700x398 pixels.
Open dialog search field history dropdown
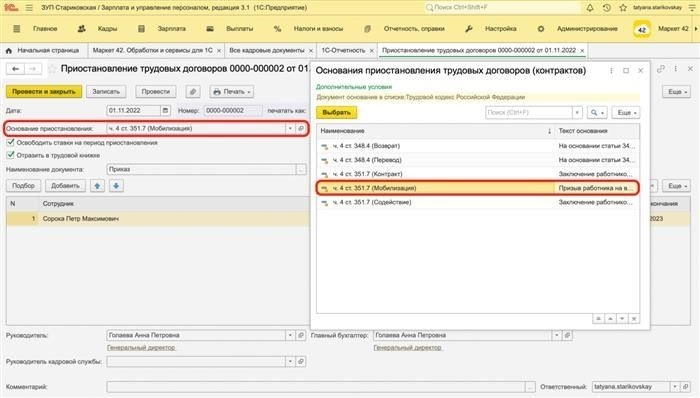(x=577, y=112)
